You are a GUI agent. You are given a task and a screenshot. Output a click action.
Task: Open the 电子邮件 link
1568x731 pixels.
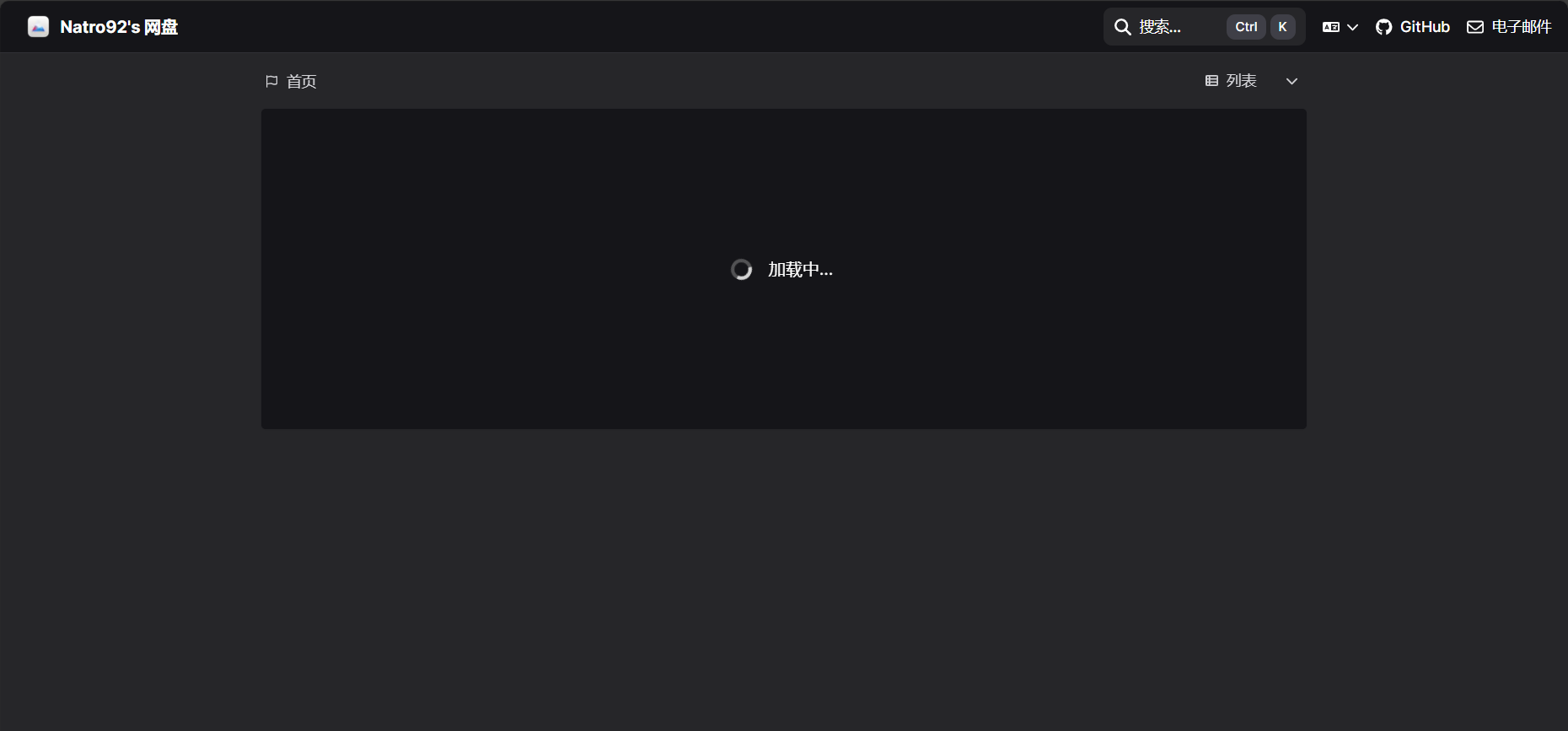pos(1522,27)
